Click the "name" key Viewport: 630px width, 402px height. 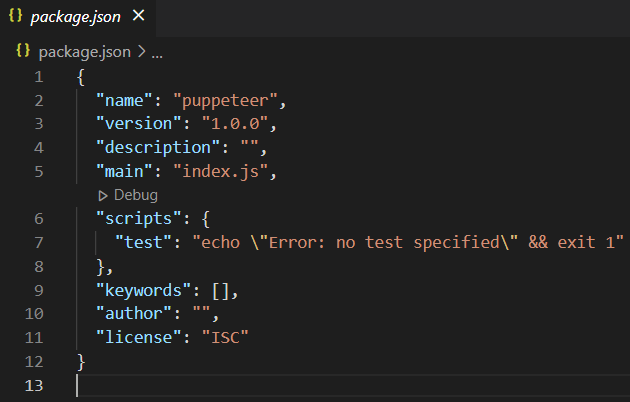click(x=124, y=100)
